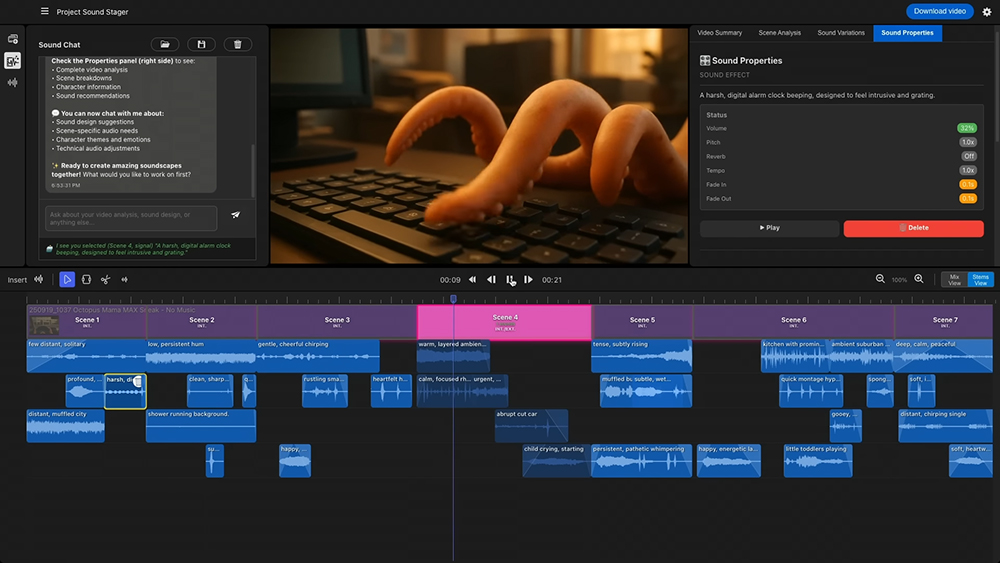
Task: Zoom out the timeline with magnifier minus
Action: pos(880,279)
